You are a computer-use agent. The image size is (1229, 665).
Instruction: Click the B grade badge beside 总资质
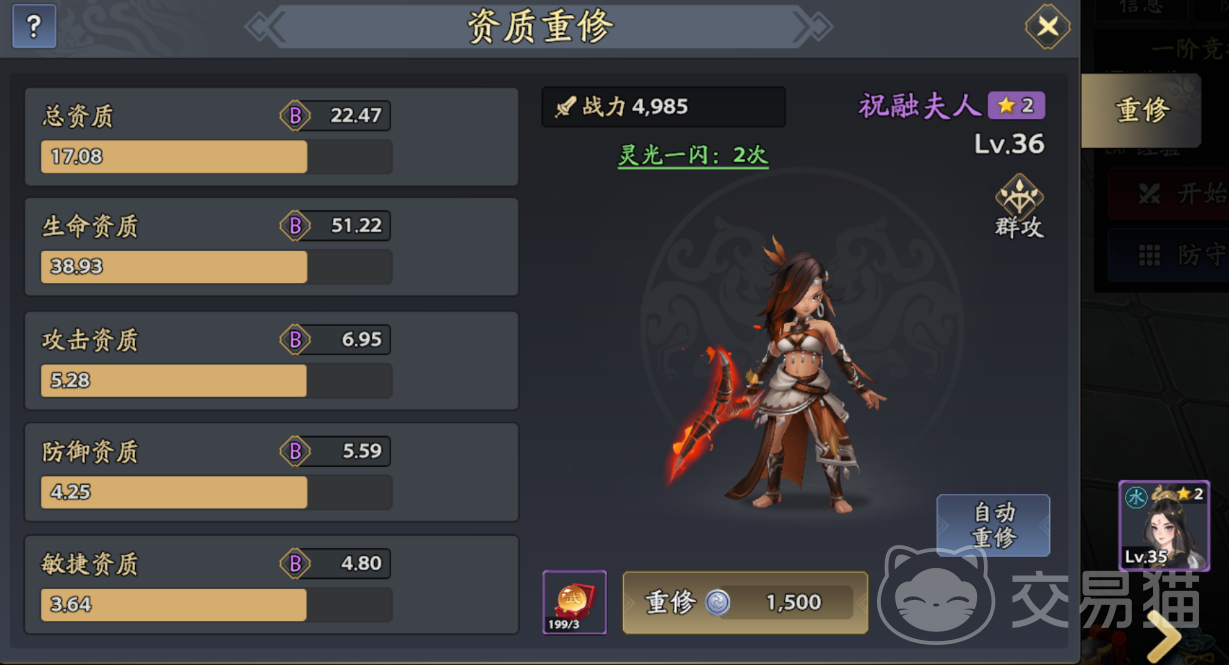pyautogui.click(x=294, y=115)
